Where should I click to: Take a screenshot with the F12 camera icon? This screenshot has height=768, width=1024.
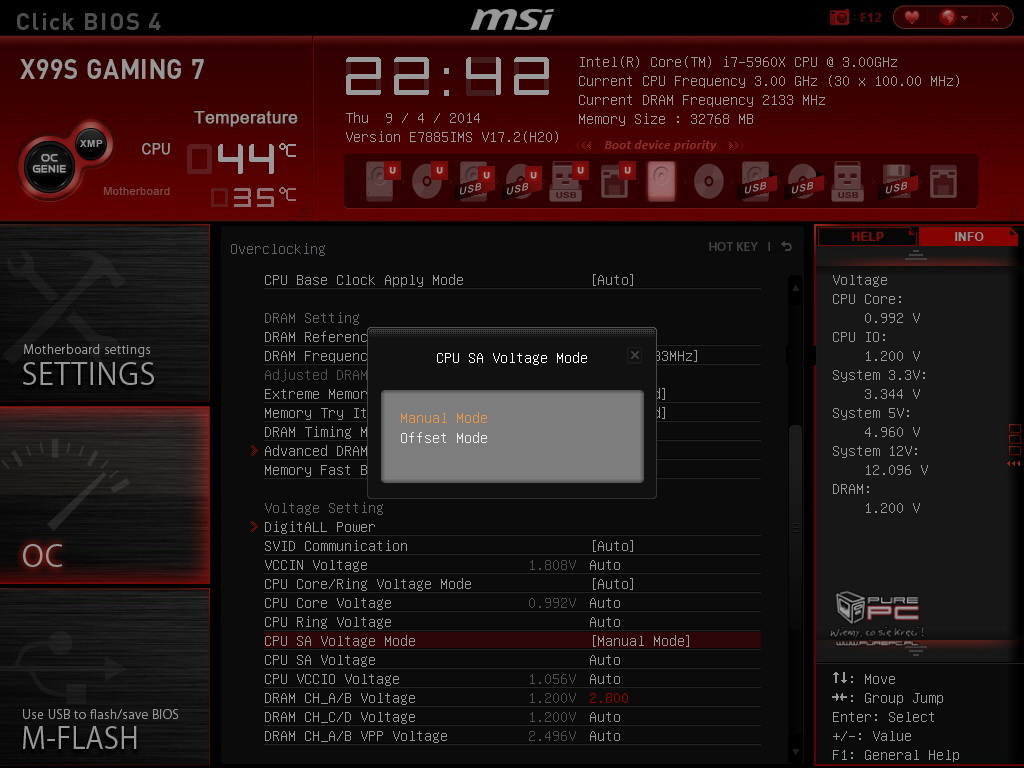coord(839,17)
